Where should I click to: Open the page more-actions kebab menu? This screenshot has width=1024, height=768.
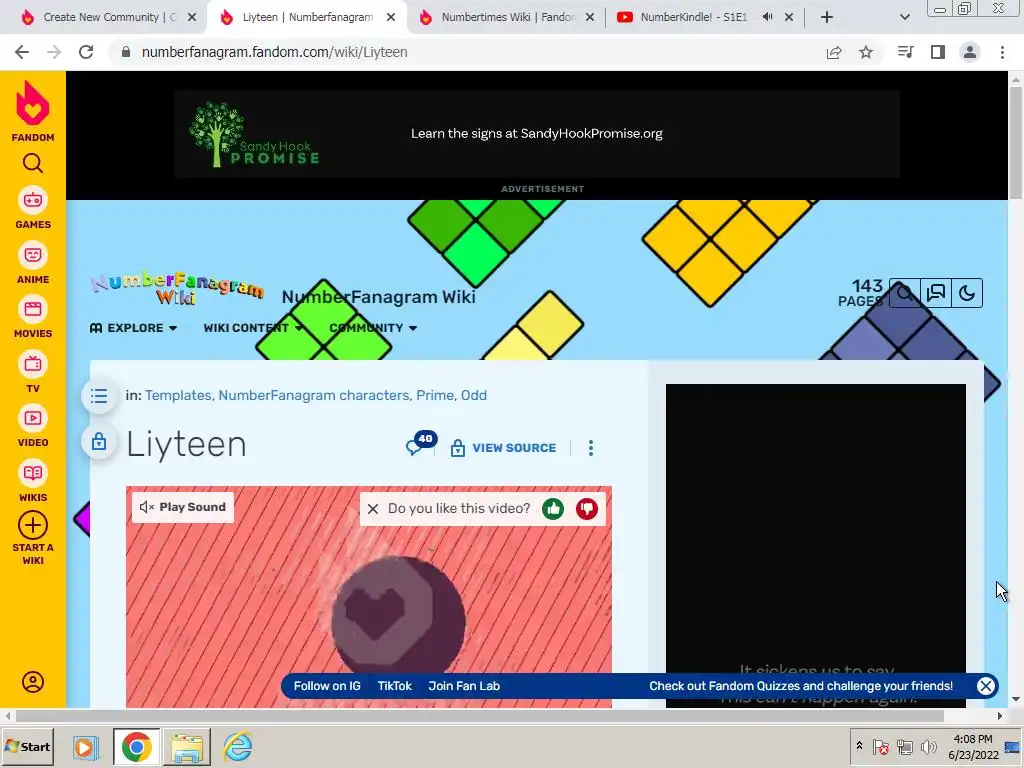(590, 447)
